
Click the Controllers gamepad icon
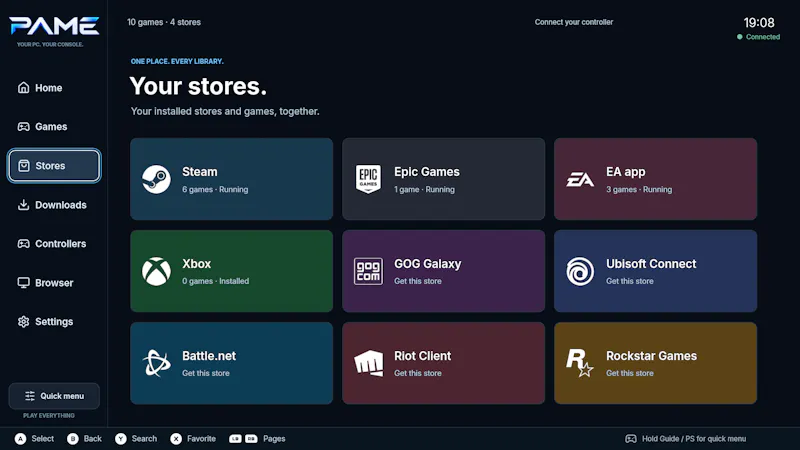coord(23,243)
